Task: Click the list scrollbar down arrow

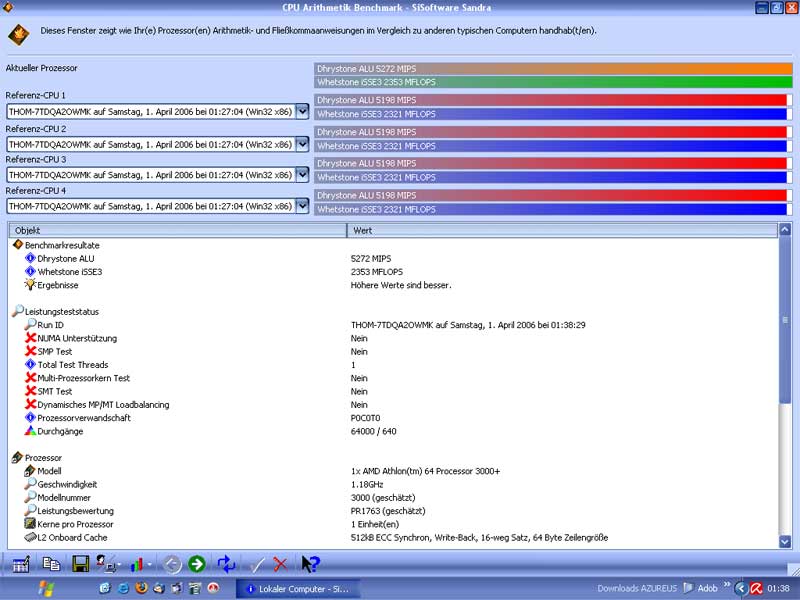Action: tap(785, 541)
